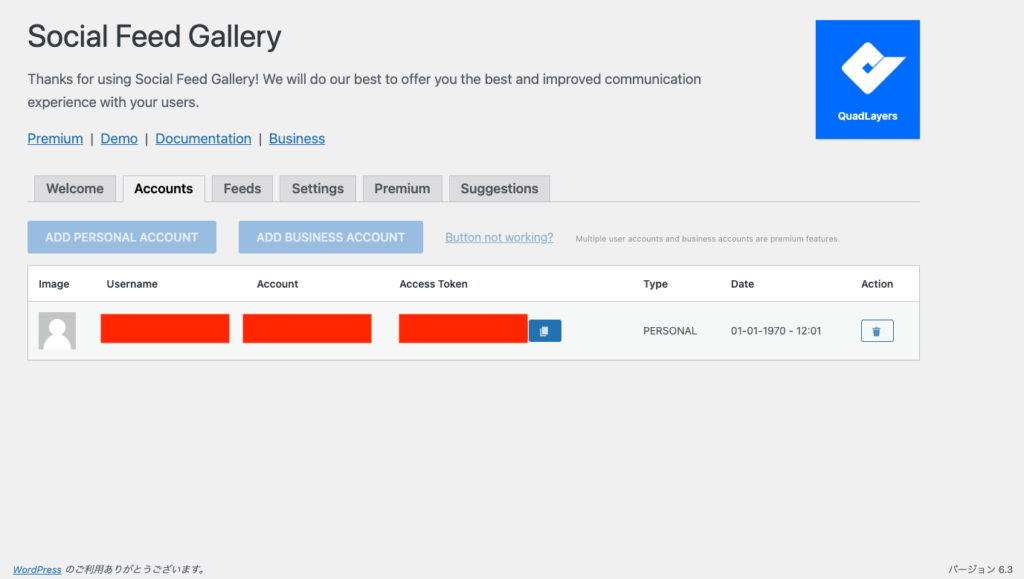The image size is (1024, 579).
Task: Go to the Settings tab
Action: tap(317, 188)
